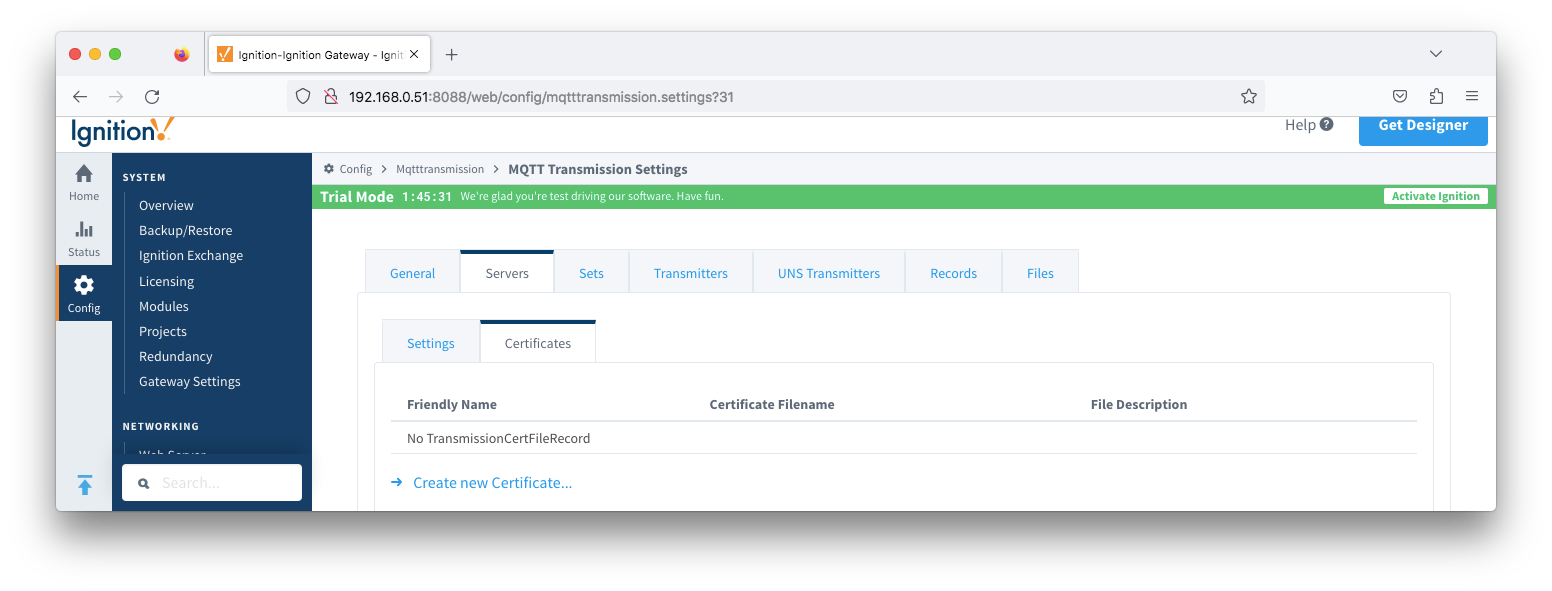The width and height of the screenshot is (1552, 591).
Task: Click the forward navigation arrow
Action: click(116, 97)
